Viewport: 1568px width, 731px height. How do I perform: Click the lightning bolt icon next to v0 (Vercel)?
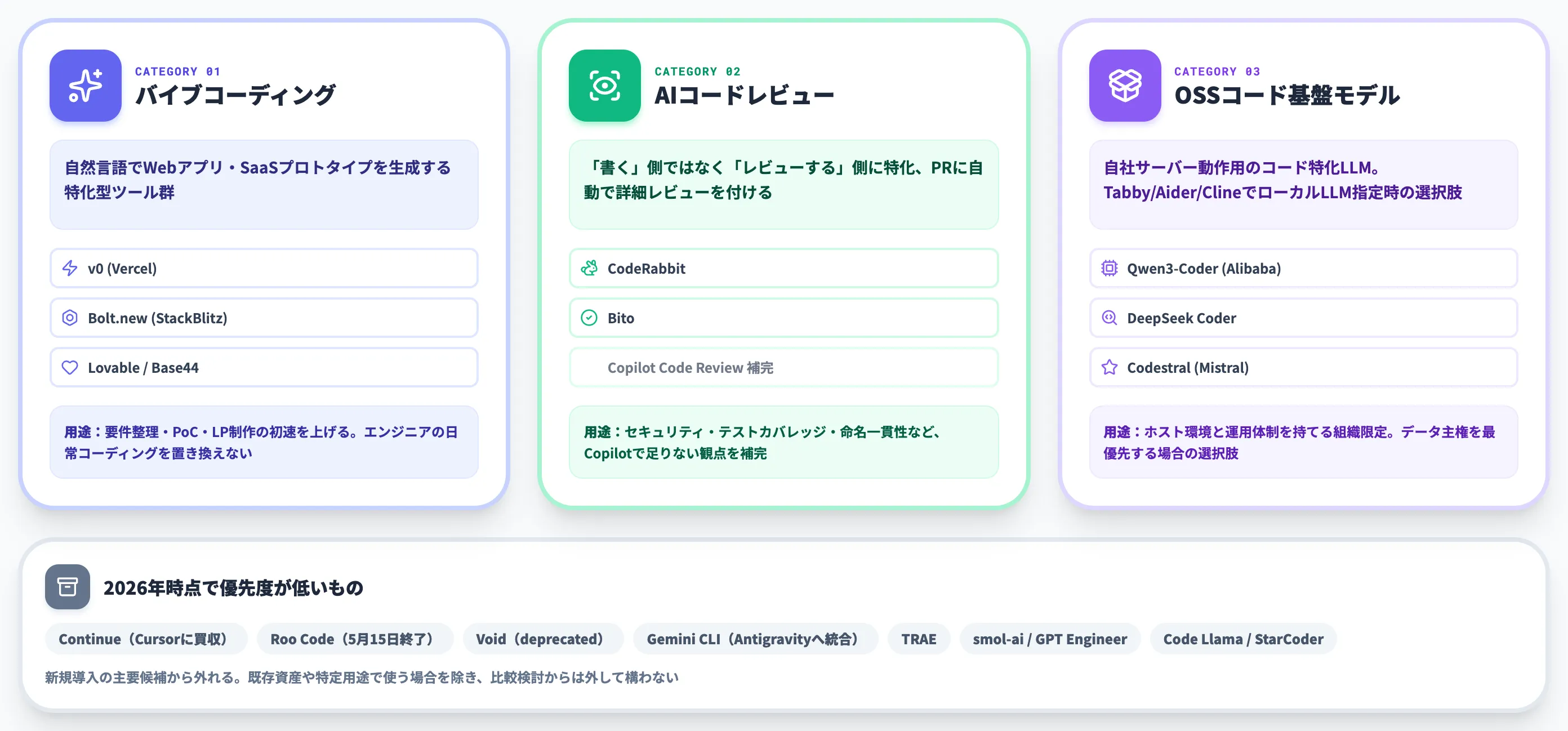coord(70,268)
